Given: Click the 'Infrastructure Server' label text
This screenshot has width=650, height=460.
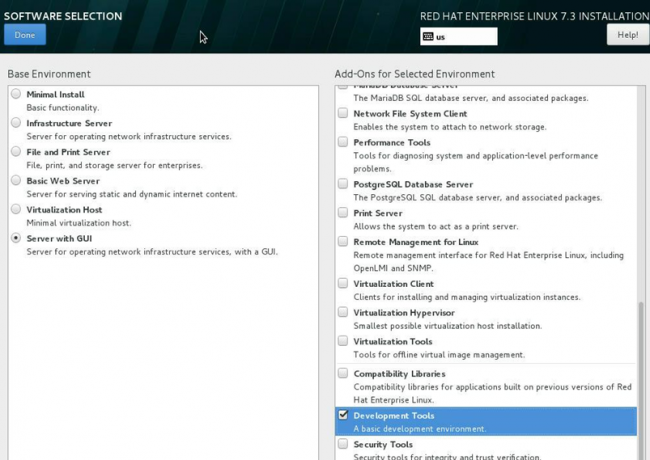Looking at the screenshot, I should click(x=69, y=123).
